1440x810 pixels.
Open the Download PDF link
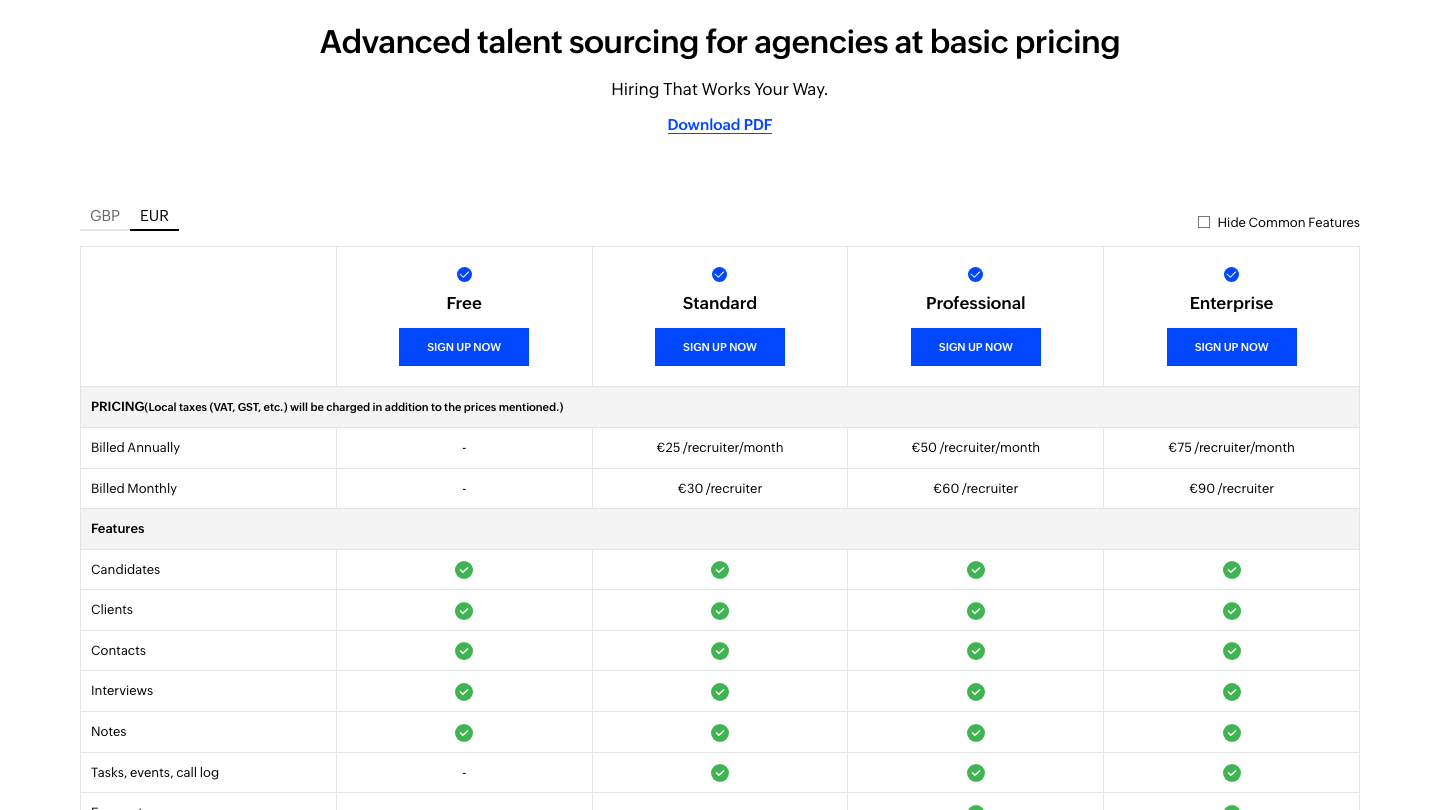(720, 125)
